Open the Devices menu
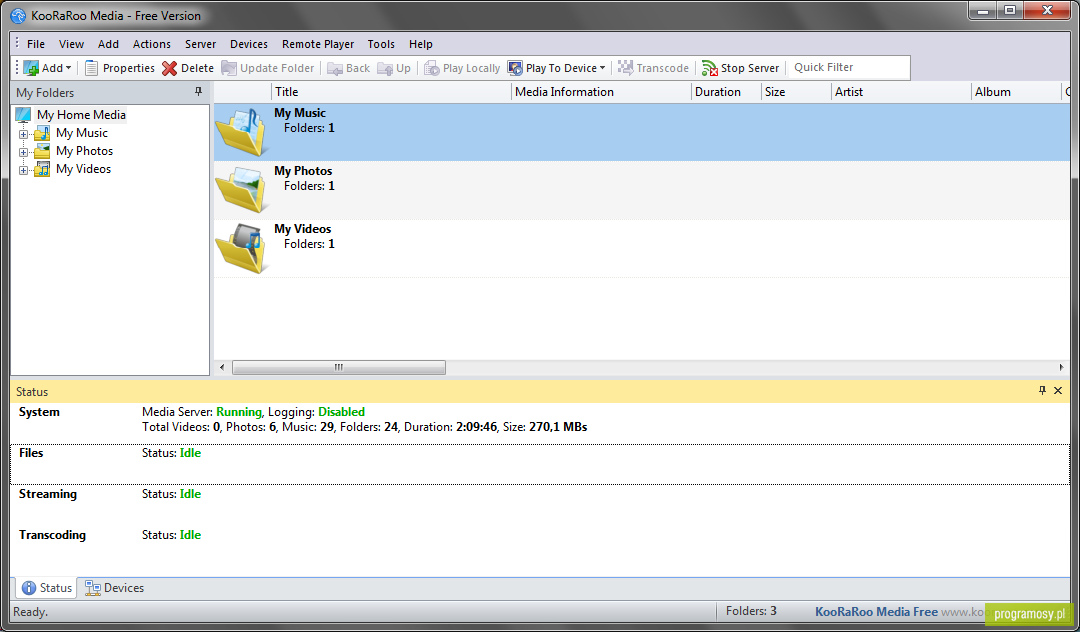Screen dimensions: 1080x632 pos(249,44)
